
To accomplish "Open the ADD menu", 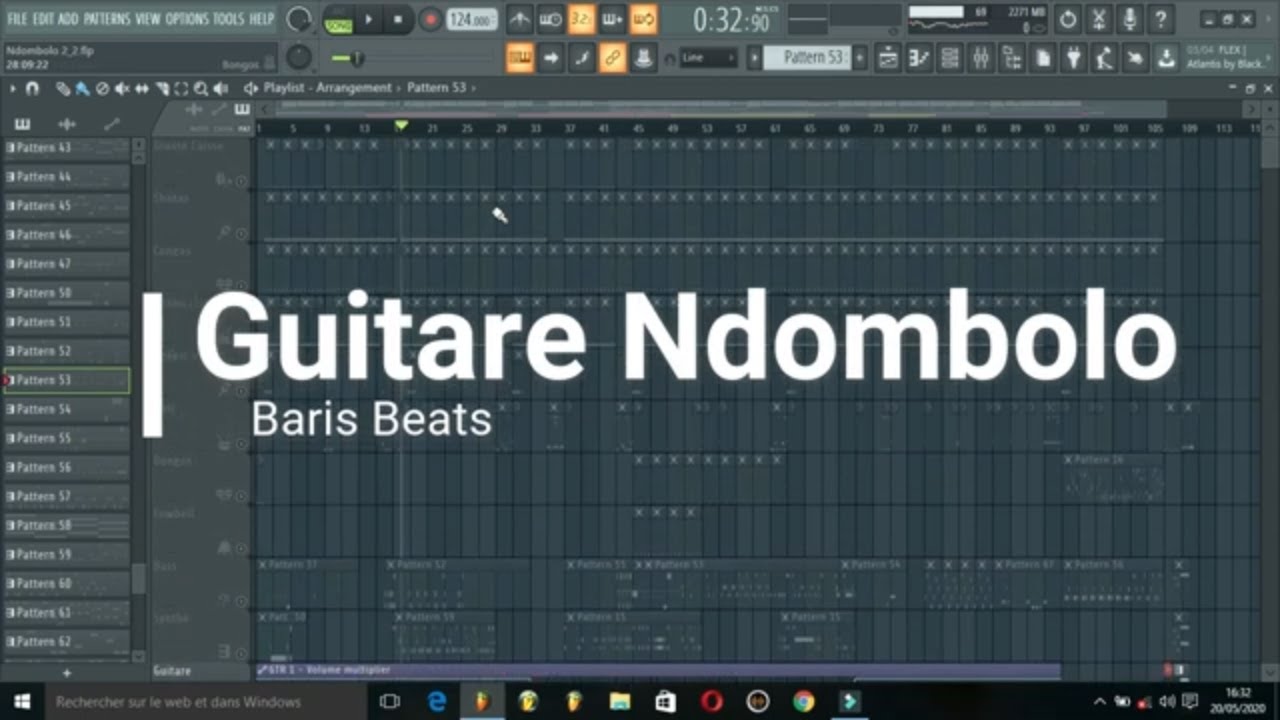I will [68, 18].
